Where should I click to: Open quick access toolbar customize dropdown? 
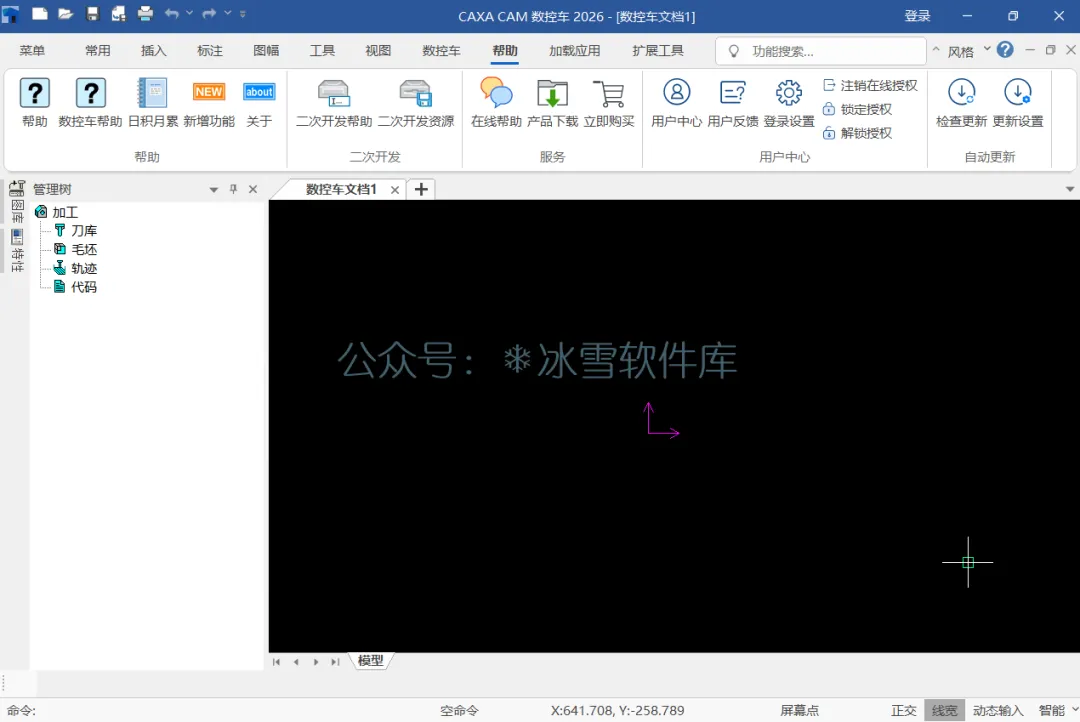point(242,14)
